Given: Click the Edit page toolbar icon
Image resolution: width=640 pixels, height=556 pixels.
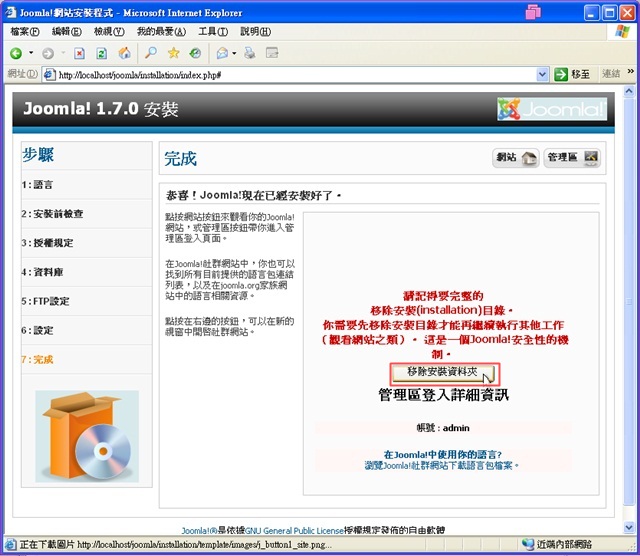Looking at the screenshot, I should (x=272, y=53).
